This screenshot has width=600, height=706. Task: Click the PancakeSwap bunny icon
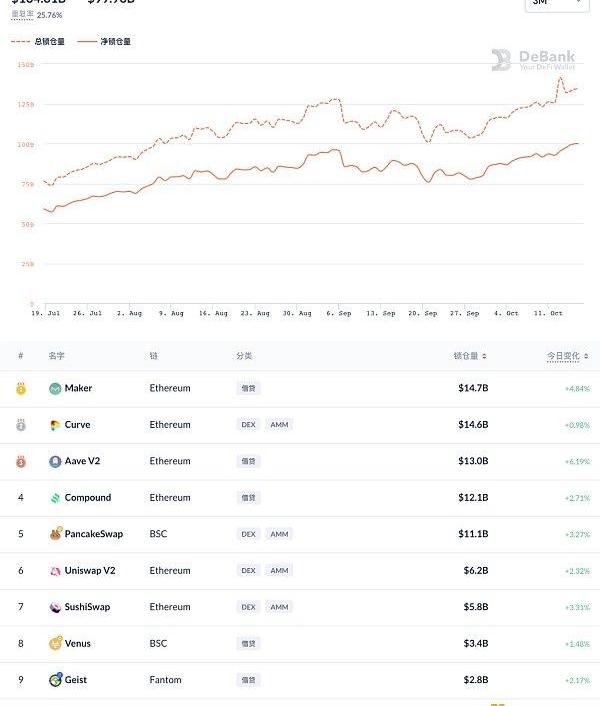[55, 534]
